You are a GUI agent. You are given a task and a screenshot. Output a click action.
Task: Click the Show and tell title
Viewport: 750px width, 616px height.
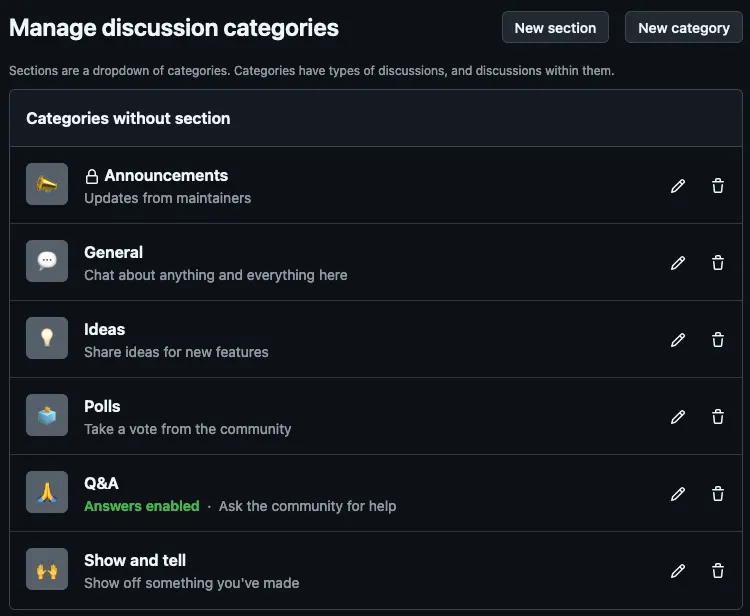(x=135, y=560)
